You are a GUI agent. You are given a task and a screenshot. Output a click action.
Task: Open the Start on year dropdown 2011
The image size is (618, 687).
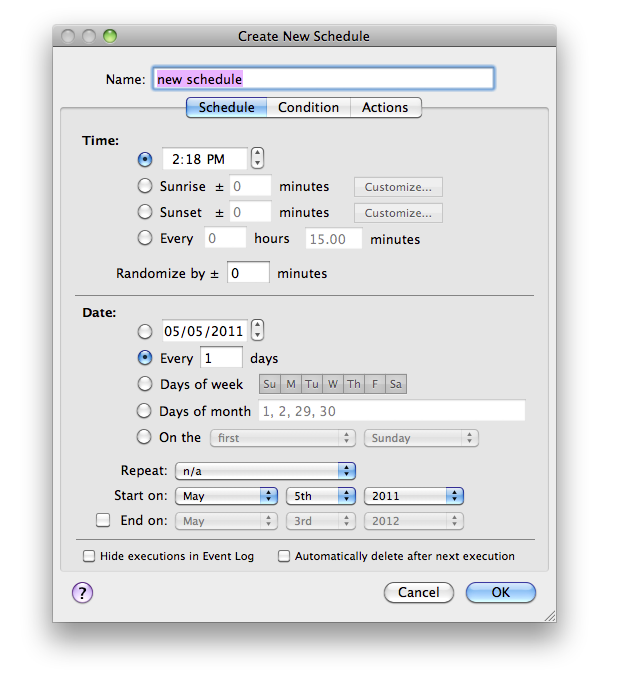(x=414, y=496)
